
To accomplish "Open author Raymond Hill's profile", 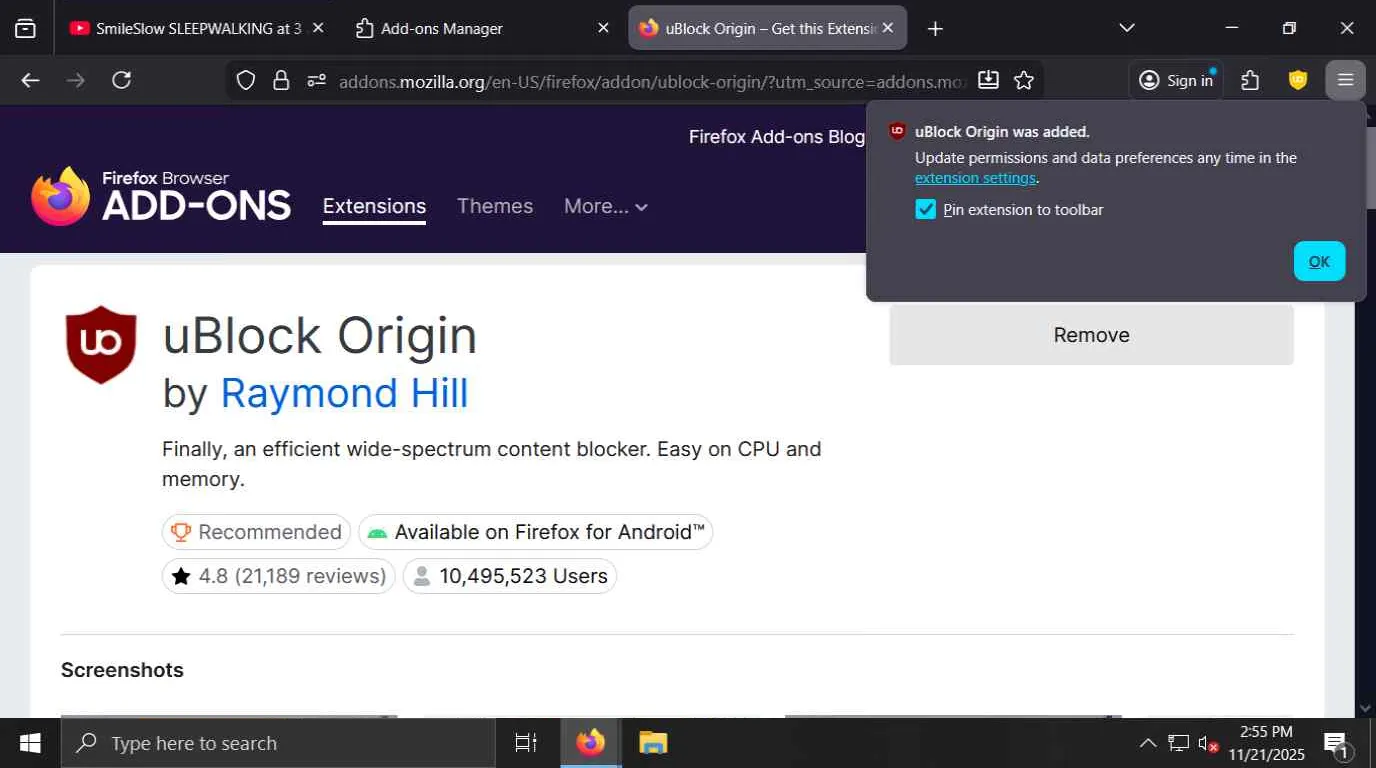I will point(344,393).
